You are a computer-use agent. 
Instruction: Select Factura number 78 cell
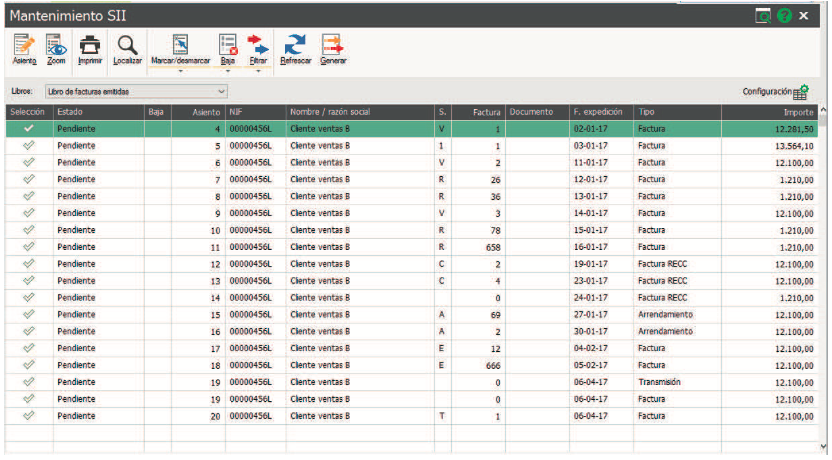[x=478, y=230]
